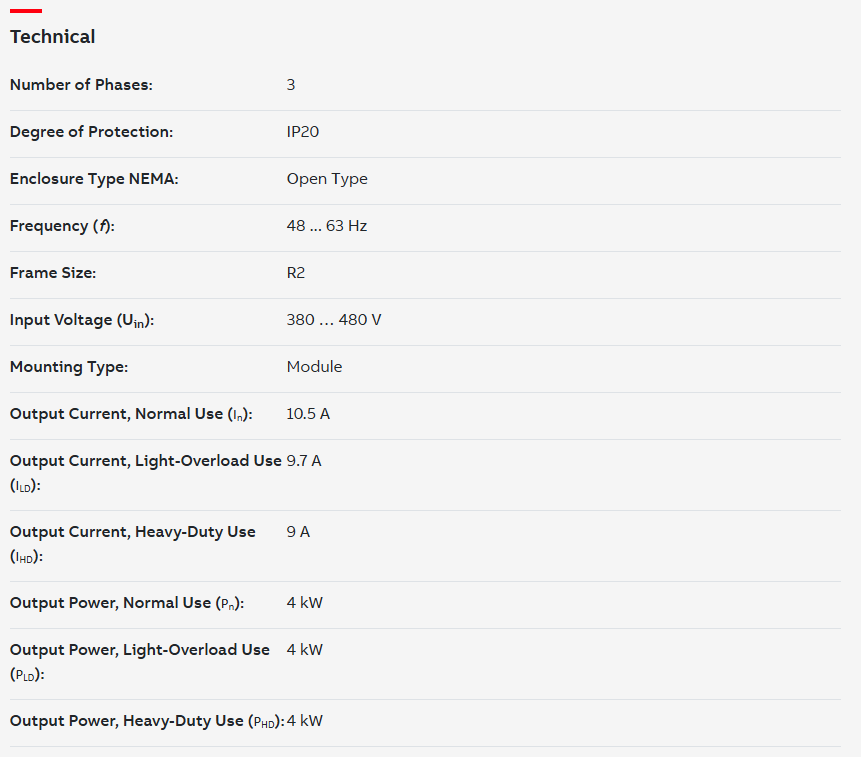Select the Frequency label

[63, 226]
